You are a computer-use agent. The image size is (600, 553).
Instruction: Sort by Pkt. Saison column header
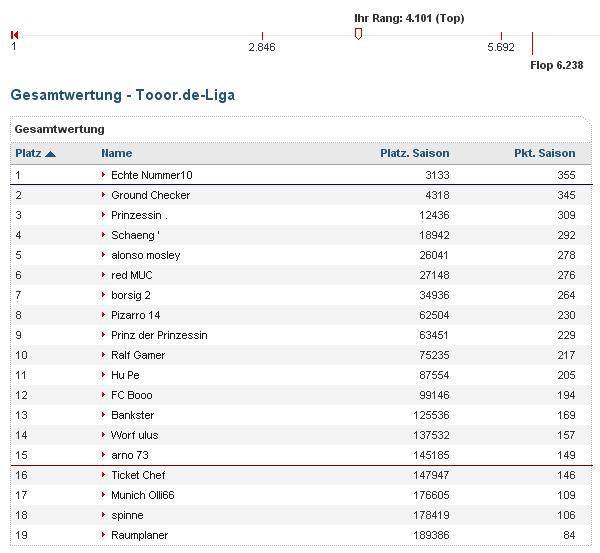[544, 153]
